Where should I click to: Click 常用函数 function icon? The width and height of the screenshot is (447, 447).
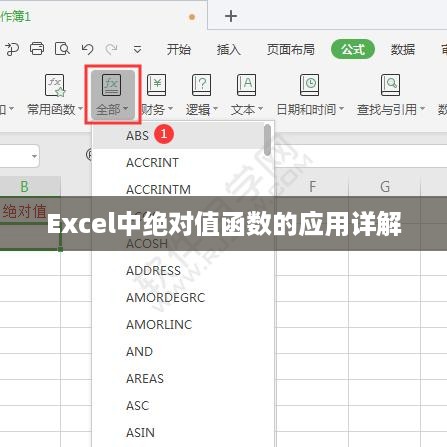(54, 85)
